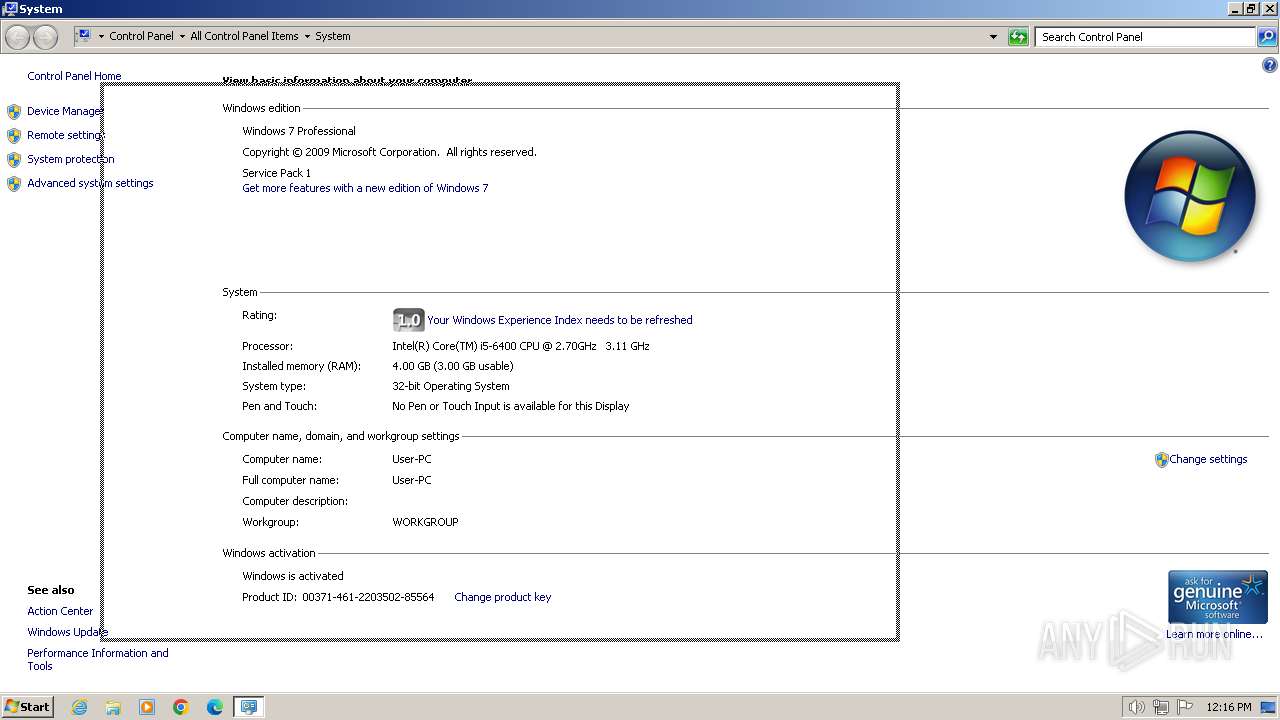
Task: Expand dropdown arrow after All Control Panel Items
Action: (307, 36)
